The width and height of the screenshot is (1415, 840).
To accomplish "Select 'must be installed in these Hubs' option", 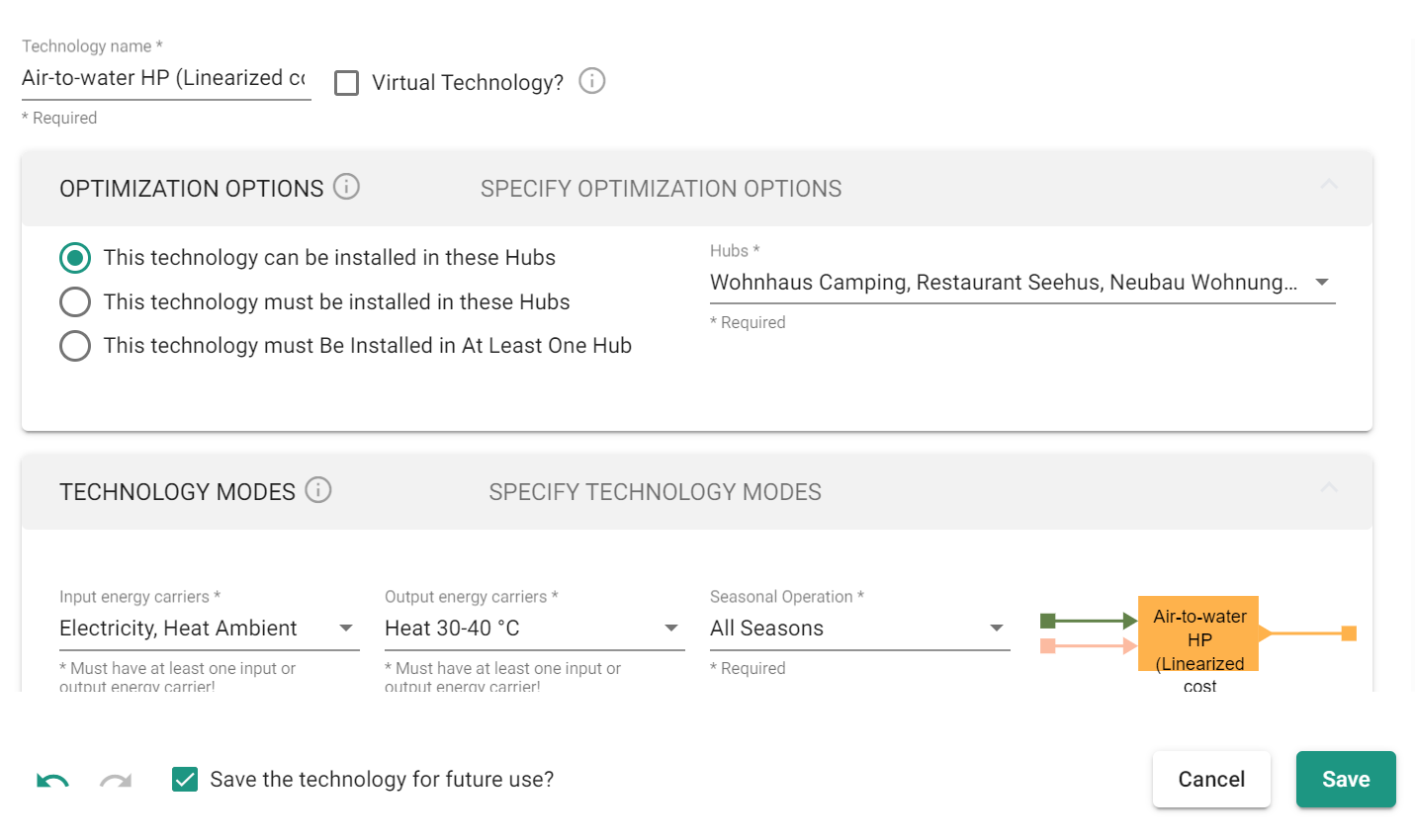I will click(x=75, y=301).
